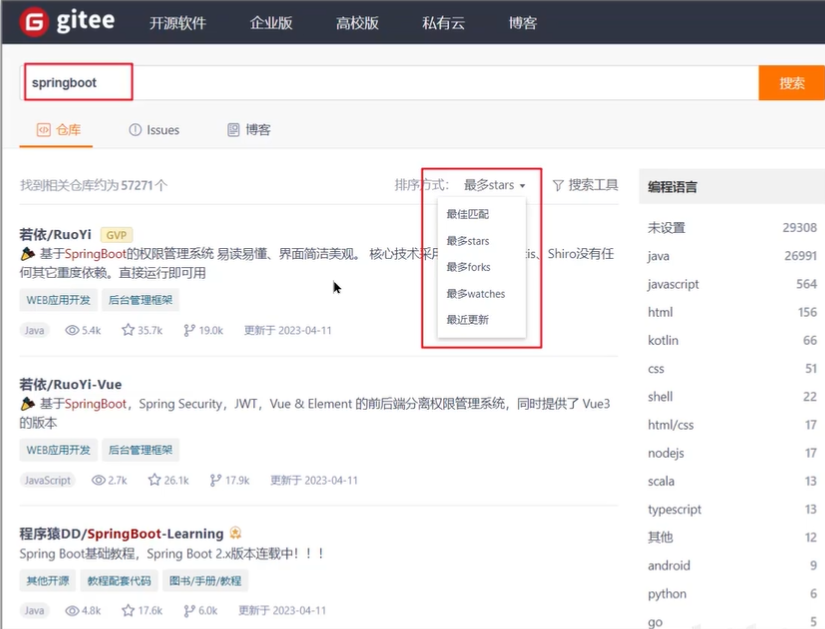Image resolution: width=825 pixels, height=629 pixels.
Task: Click 后台管理框架 tag under 若依/RuoYi
Action: 140,300
